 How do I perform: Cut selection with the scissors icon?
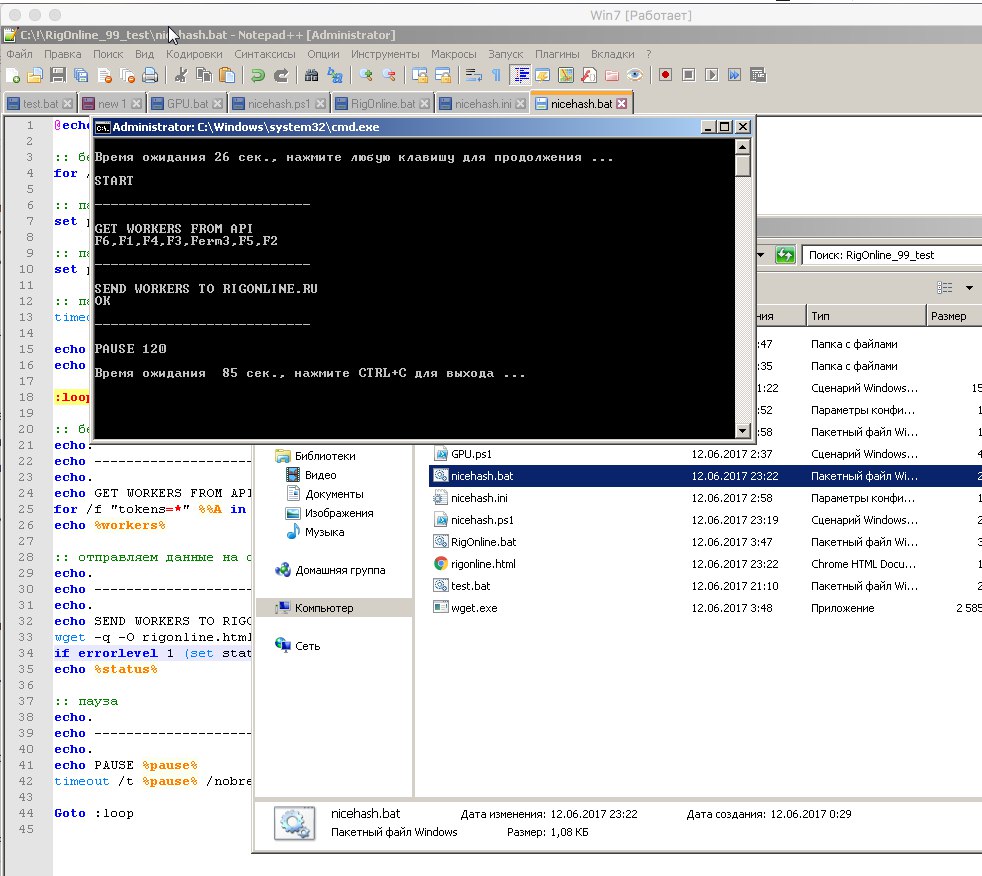coord(181,75)
